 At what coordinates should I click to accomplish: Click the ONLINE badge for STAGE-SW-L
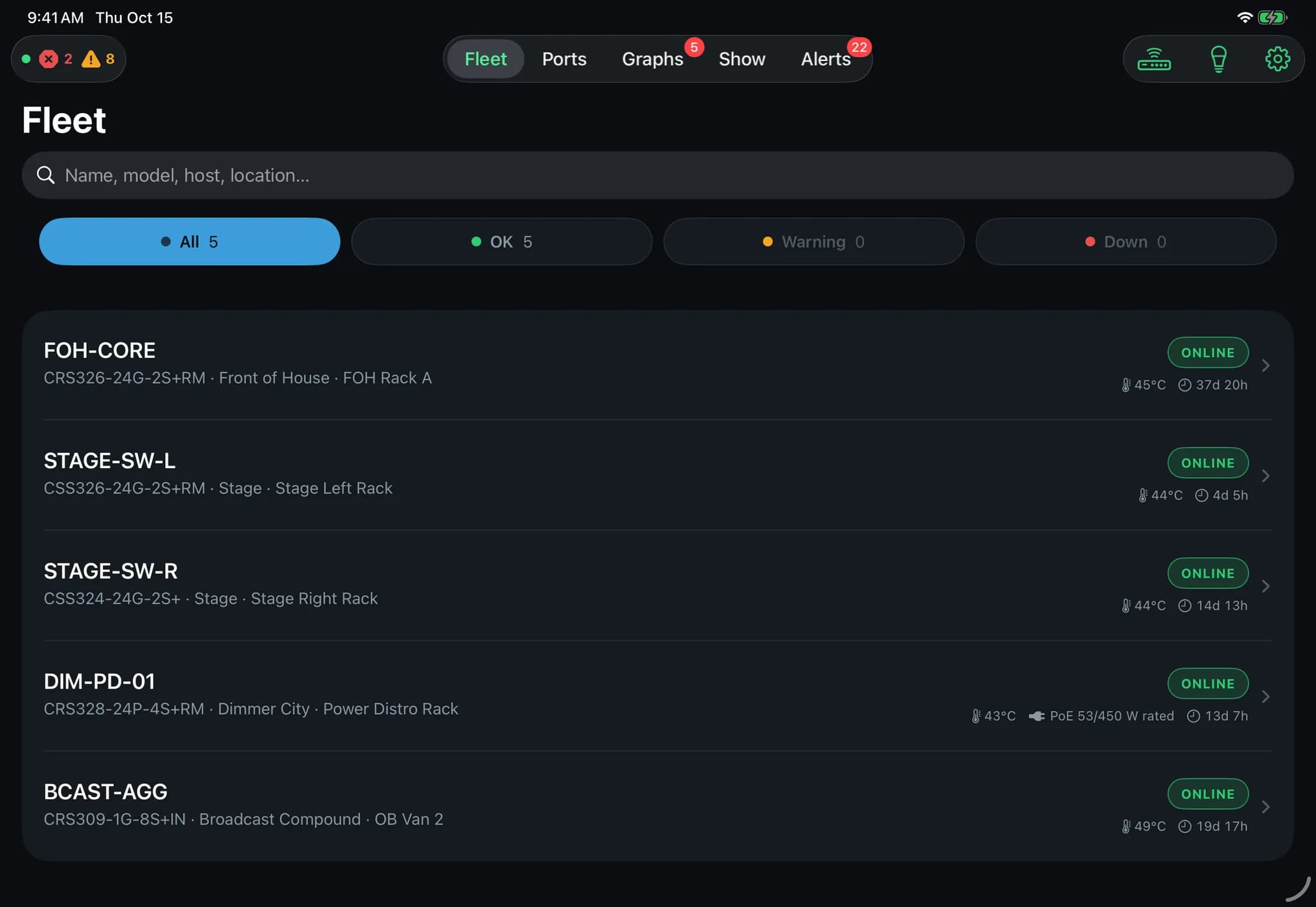1208,463
